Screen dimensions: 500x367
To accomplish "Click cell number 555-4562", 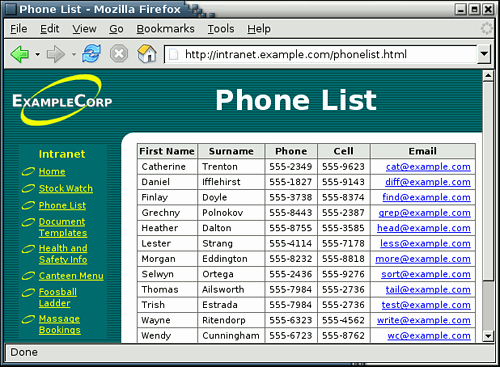I will [343, 320].
